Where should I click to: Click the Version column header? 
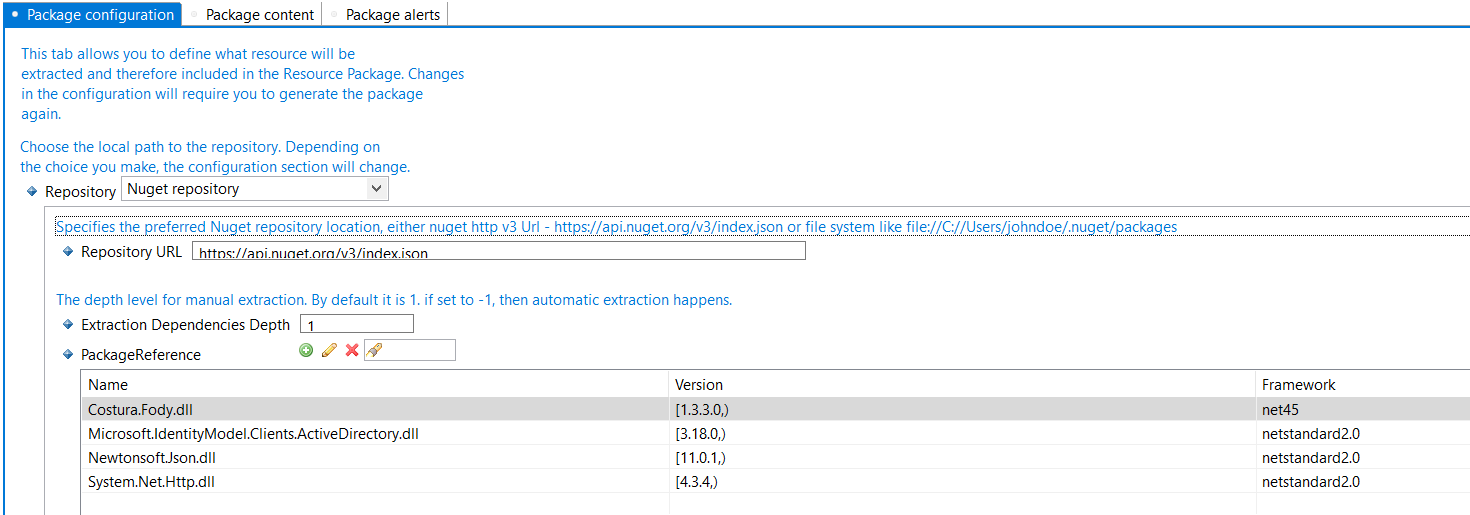[x=699, y=385]
